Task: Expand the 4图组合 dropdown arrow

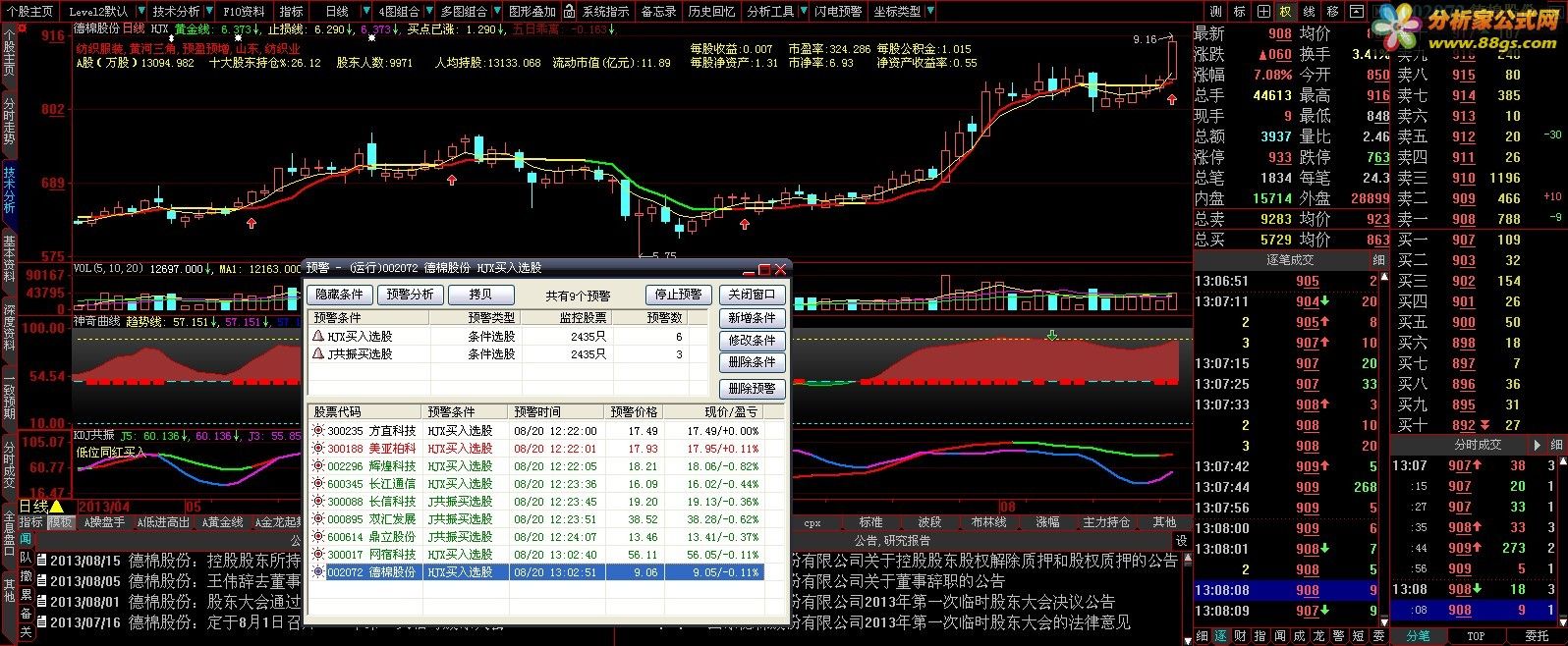Action: 428,11
